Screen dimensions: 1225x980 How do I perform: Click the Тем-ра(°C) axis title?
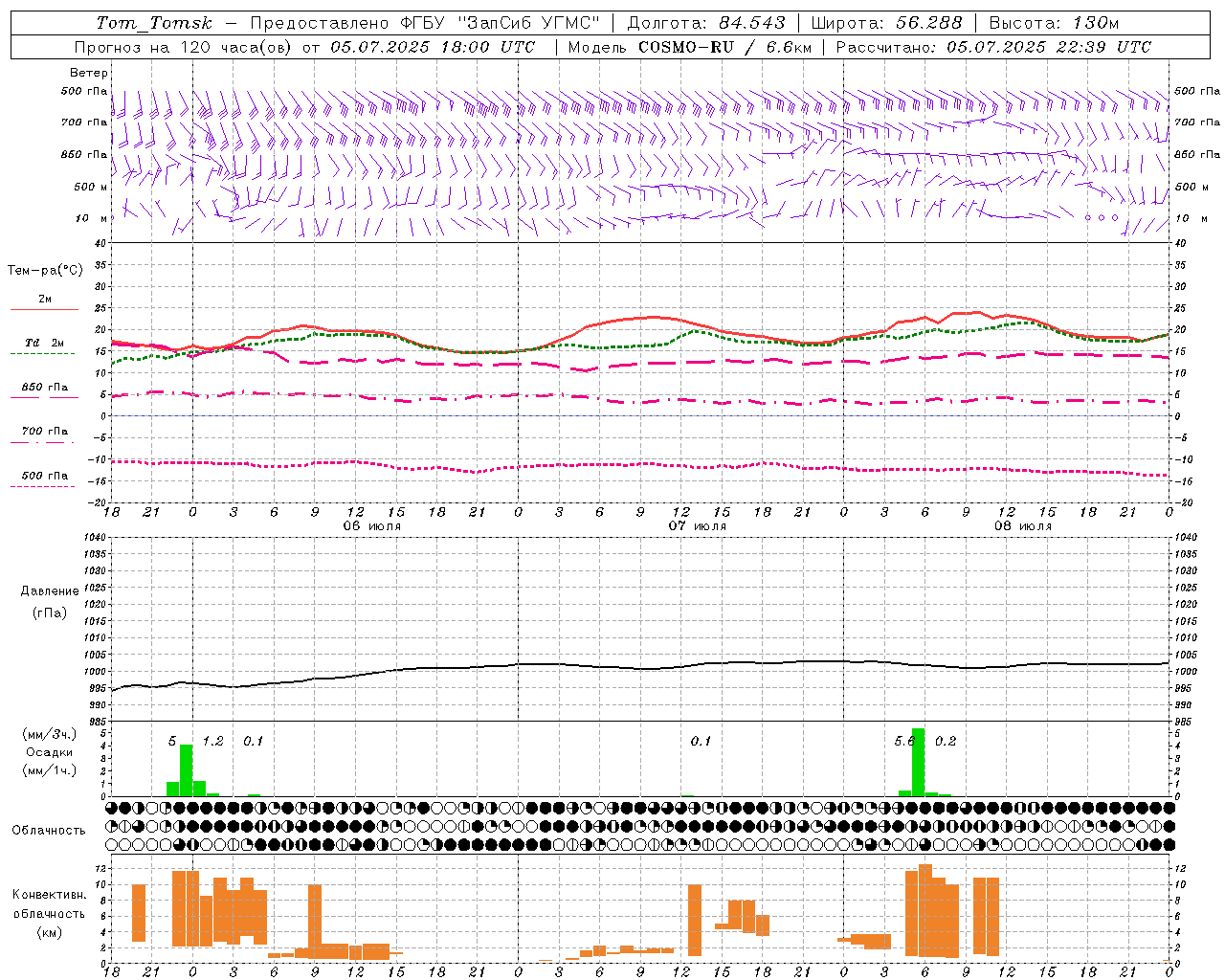tap(45, 271)
